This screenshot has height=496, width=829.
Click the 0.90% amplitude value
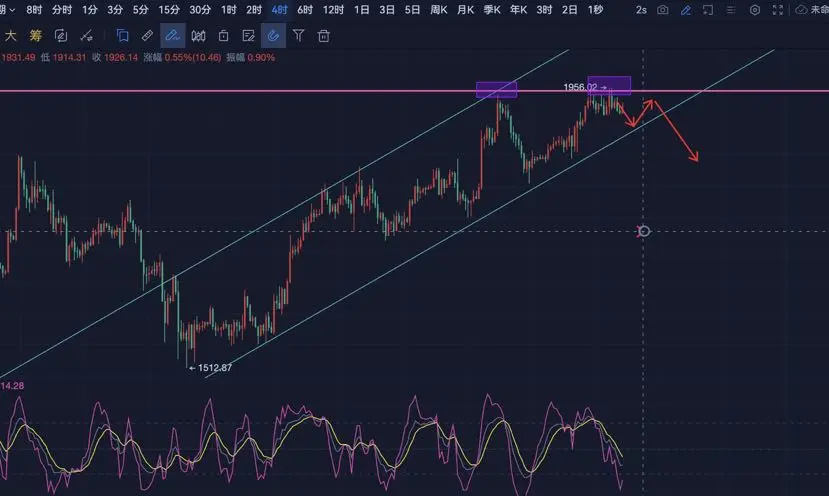(x=261, y=58)
